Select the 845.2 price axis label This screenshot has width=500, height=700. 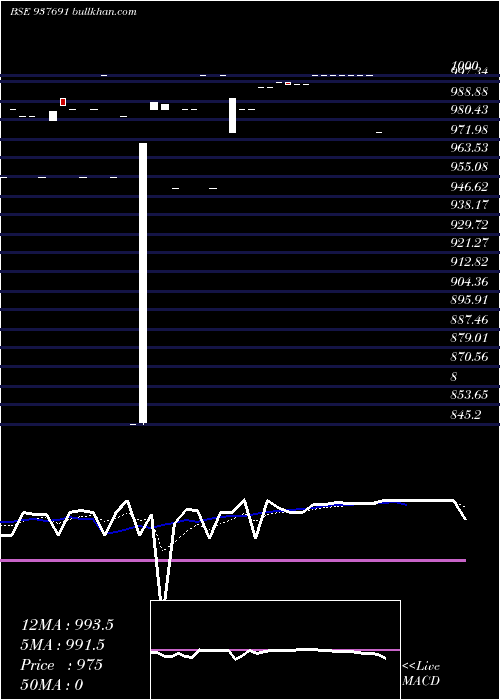pos(466,415)
